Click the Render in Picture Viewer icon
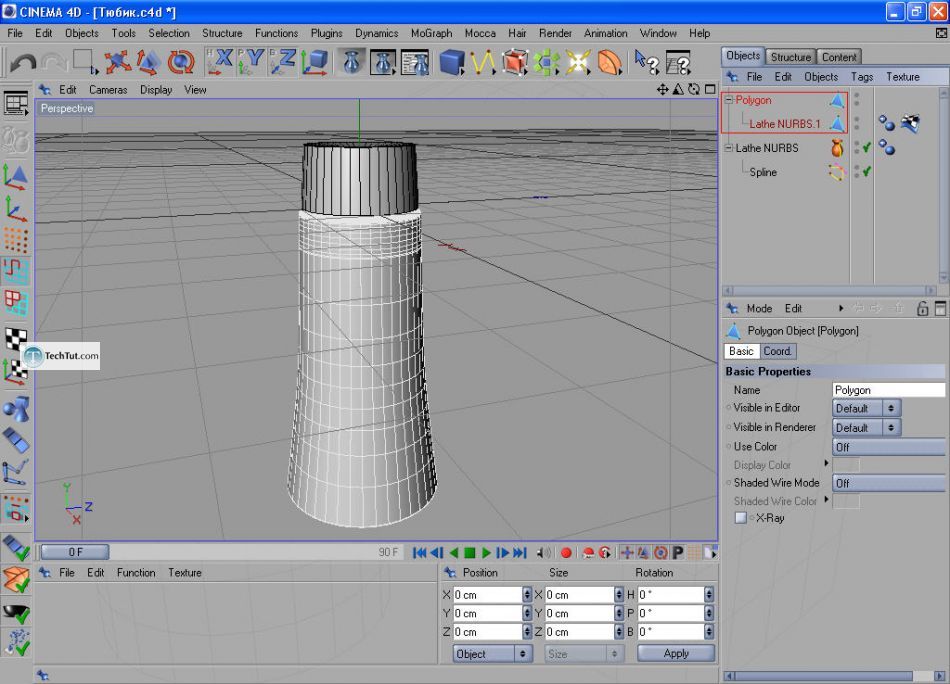 (x=383, y=62)
